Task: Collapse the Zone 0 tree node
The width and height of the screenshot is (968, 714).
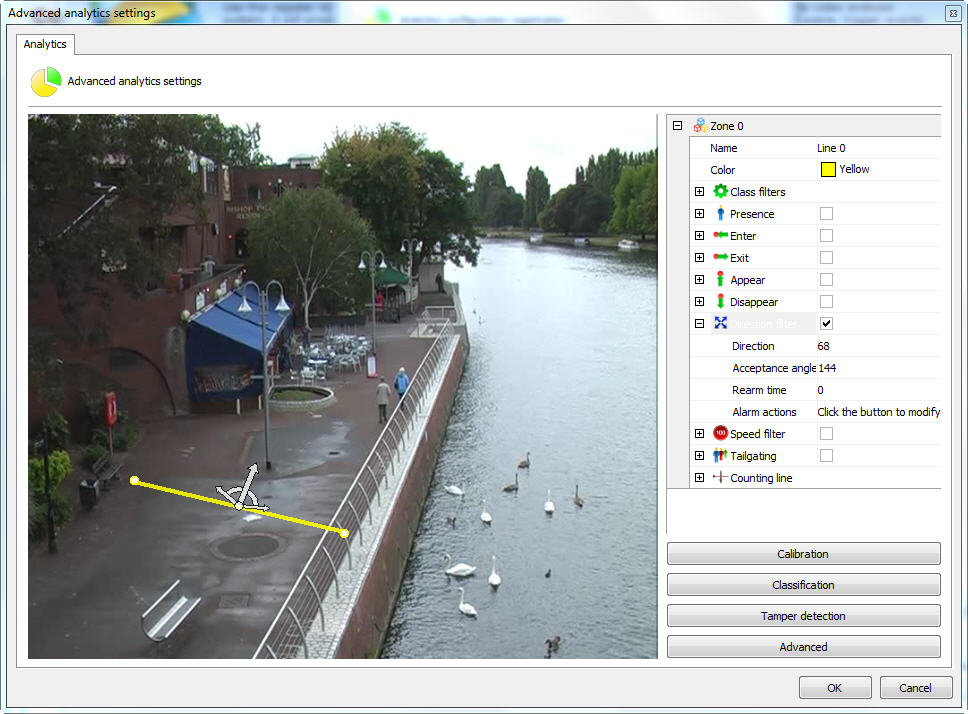Action: pyautogui.click(x=677, y=125)
